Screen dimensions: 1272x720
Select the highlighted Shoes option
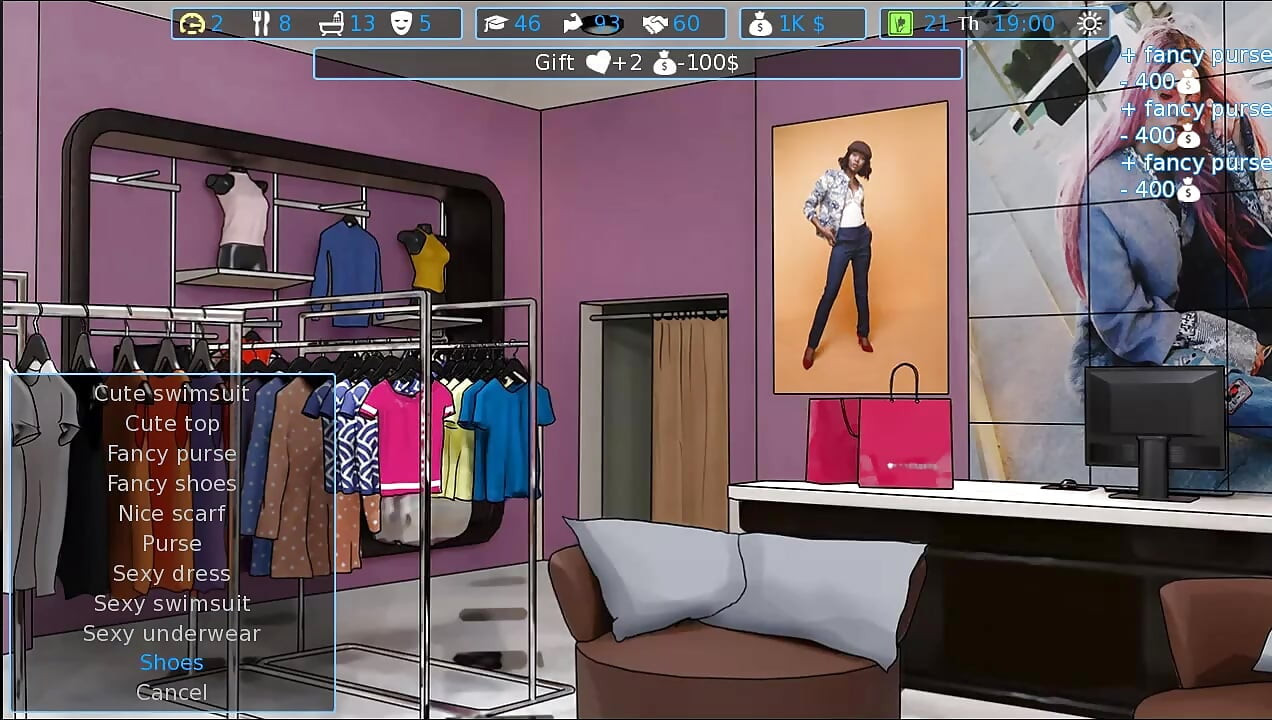pyautogui.click(x=172, y=662)
